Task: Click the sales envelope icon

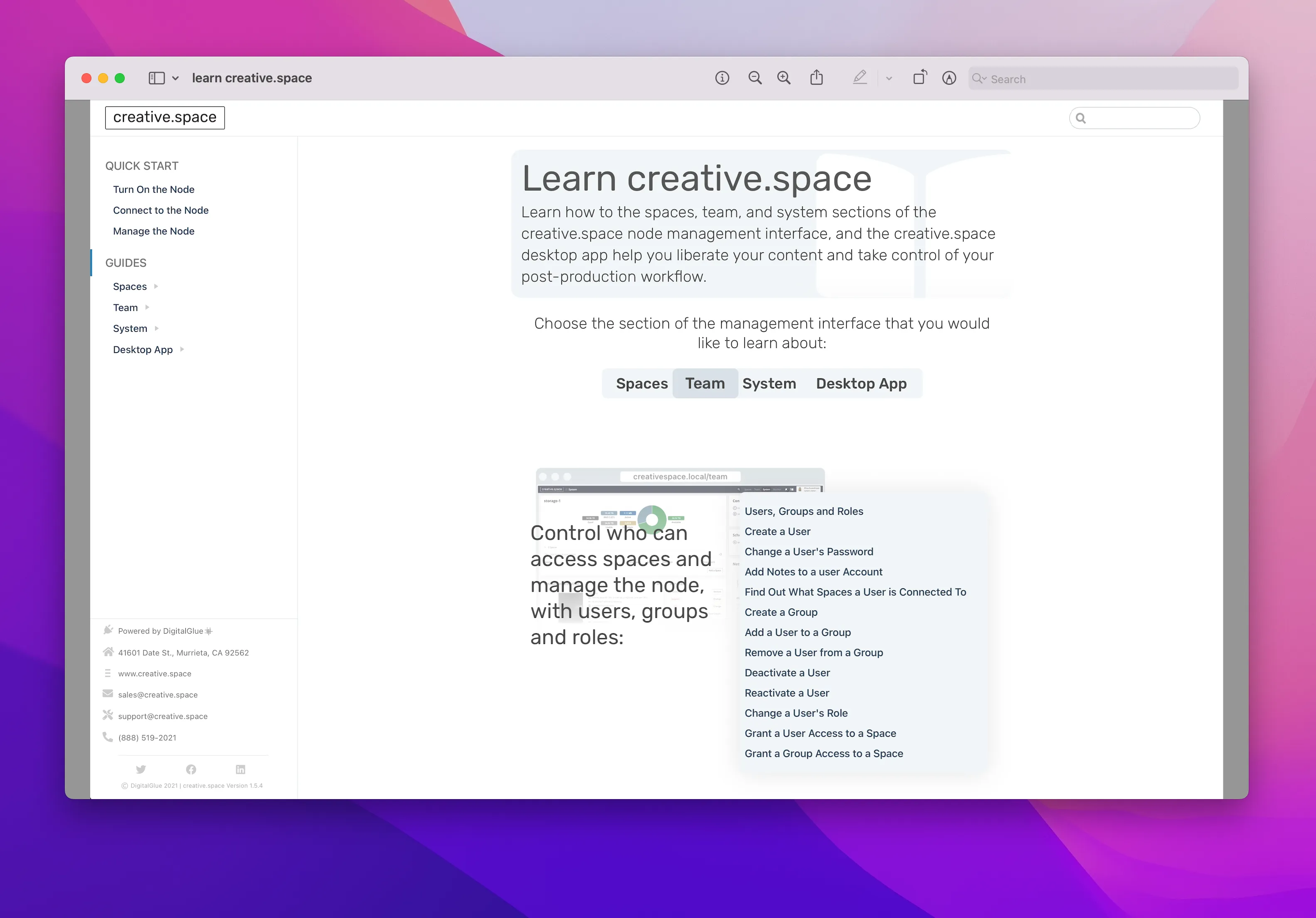Action: point(108,694)
